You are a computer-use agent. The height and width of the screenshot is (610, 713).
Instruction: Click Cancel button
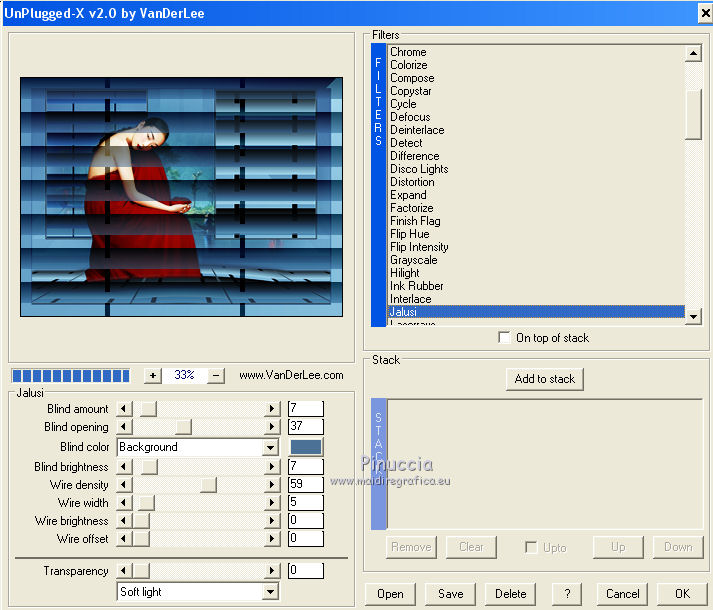pos(622,594)
